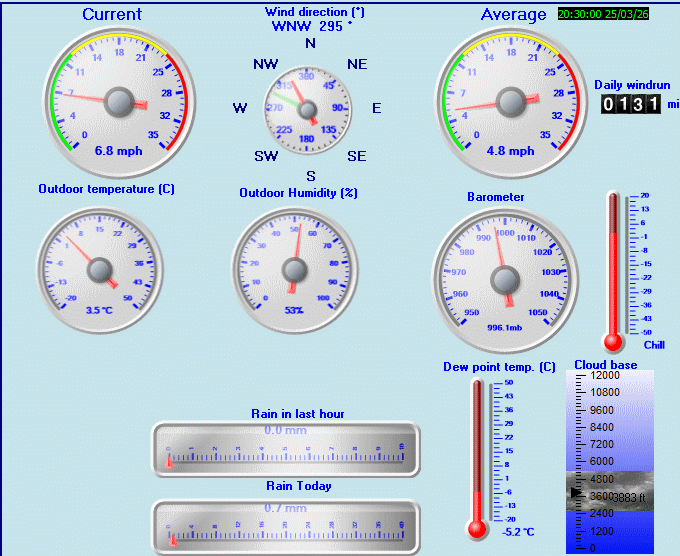The image size is (680, 556).
Task: Select the wind direction compass dial
Action: [x=310, y=108]
